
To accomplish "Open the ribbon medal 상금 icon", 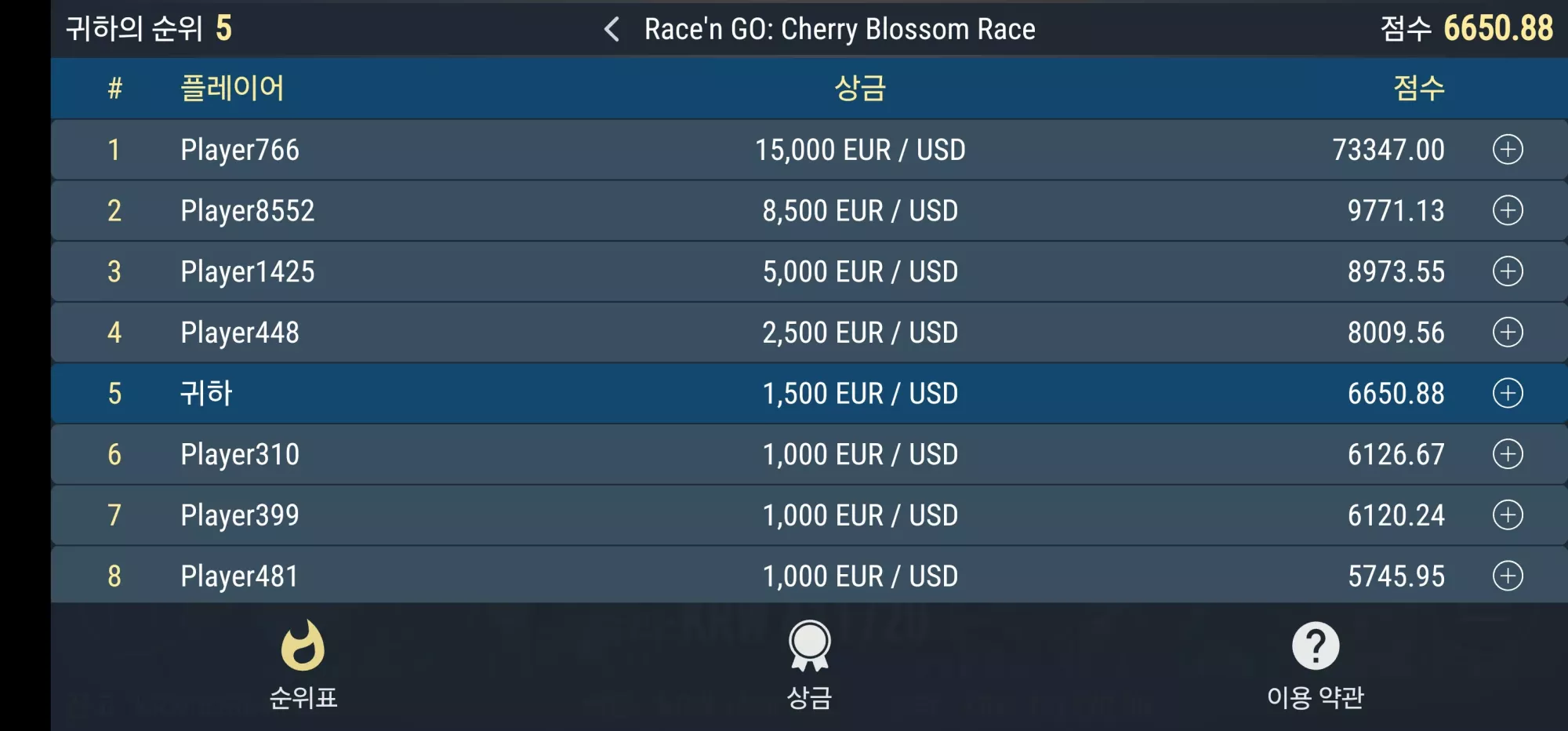I will 809,646.
